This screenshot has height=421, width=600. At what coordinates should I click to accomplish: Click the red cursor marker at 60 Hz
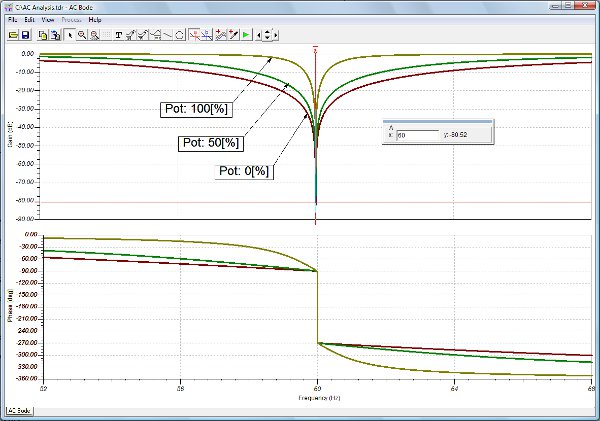(316, 48)
